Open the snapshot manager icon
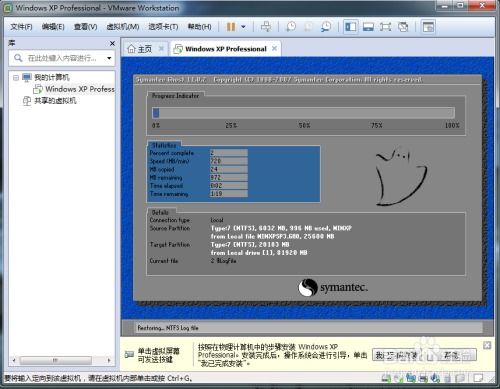 tap(326, 27)
